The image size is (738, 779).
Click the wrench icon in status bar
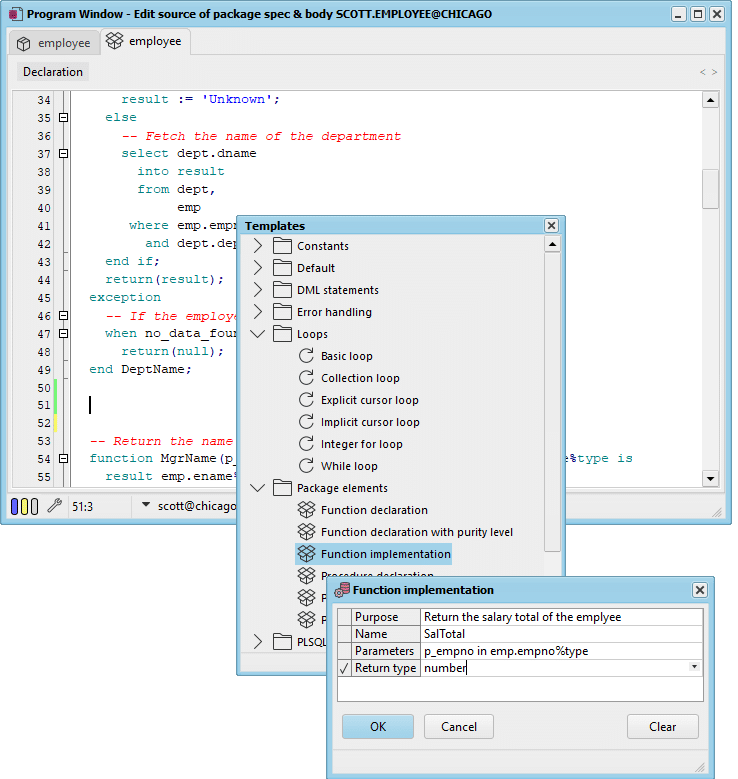click(x=55, y=506)
